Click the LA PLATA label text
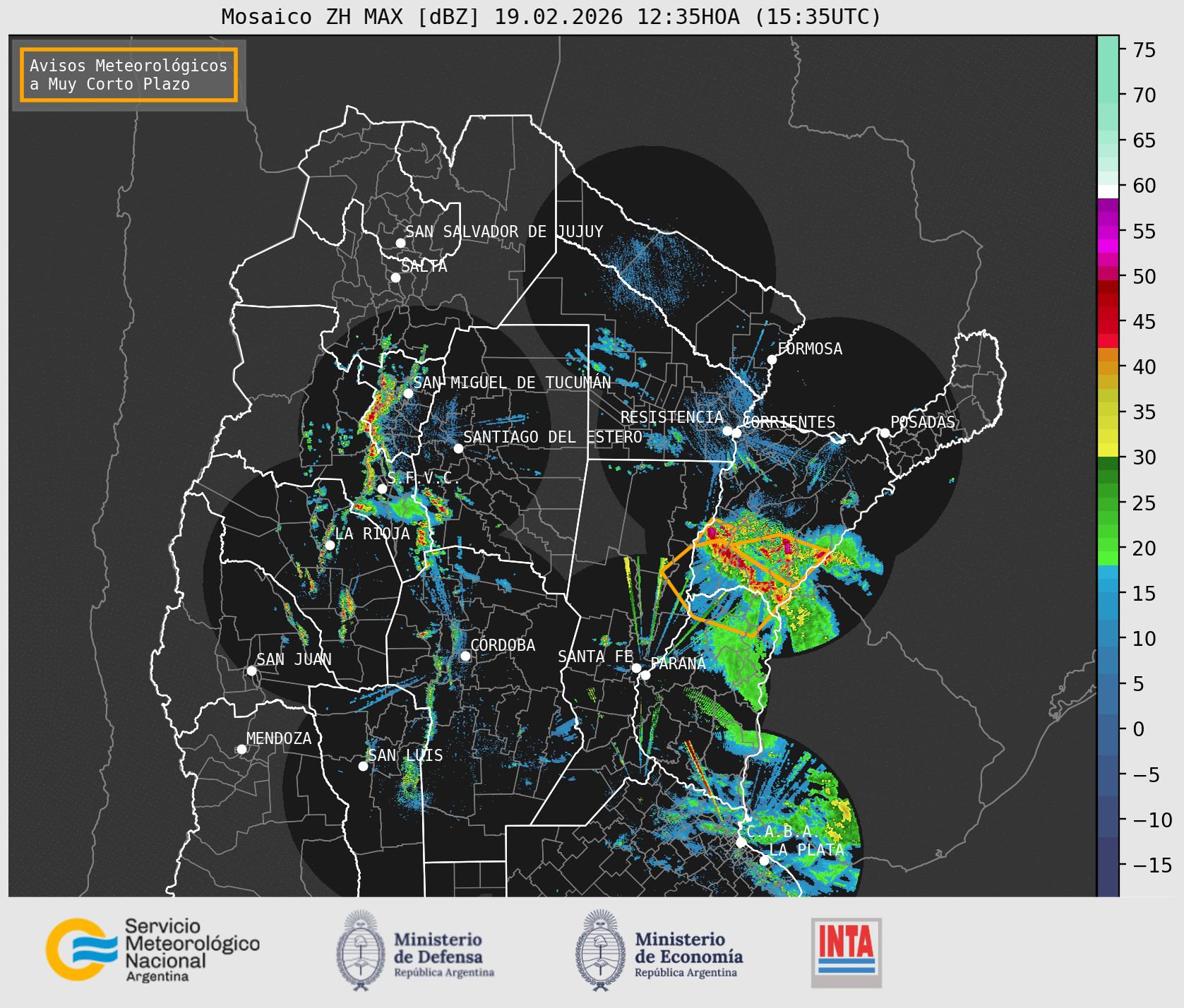 pyautogui.click(x=806, y=850)
